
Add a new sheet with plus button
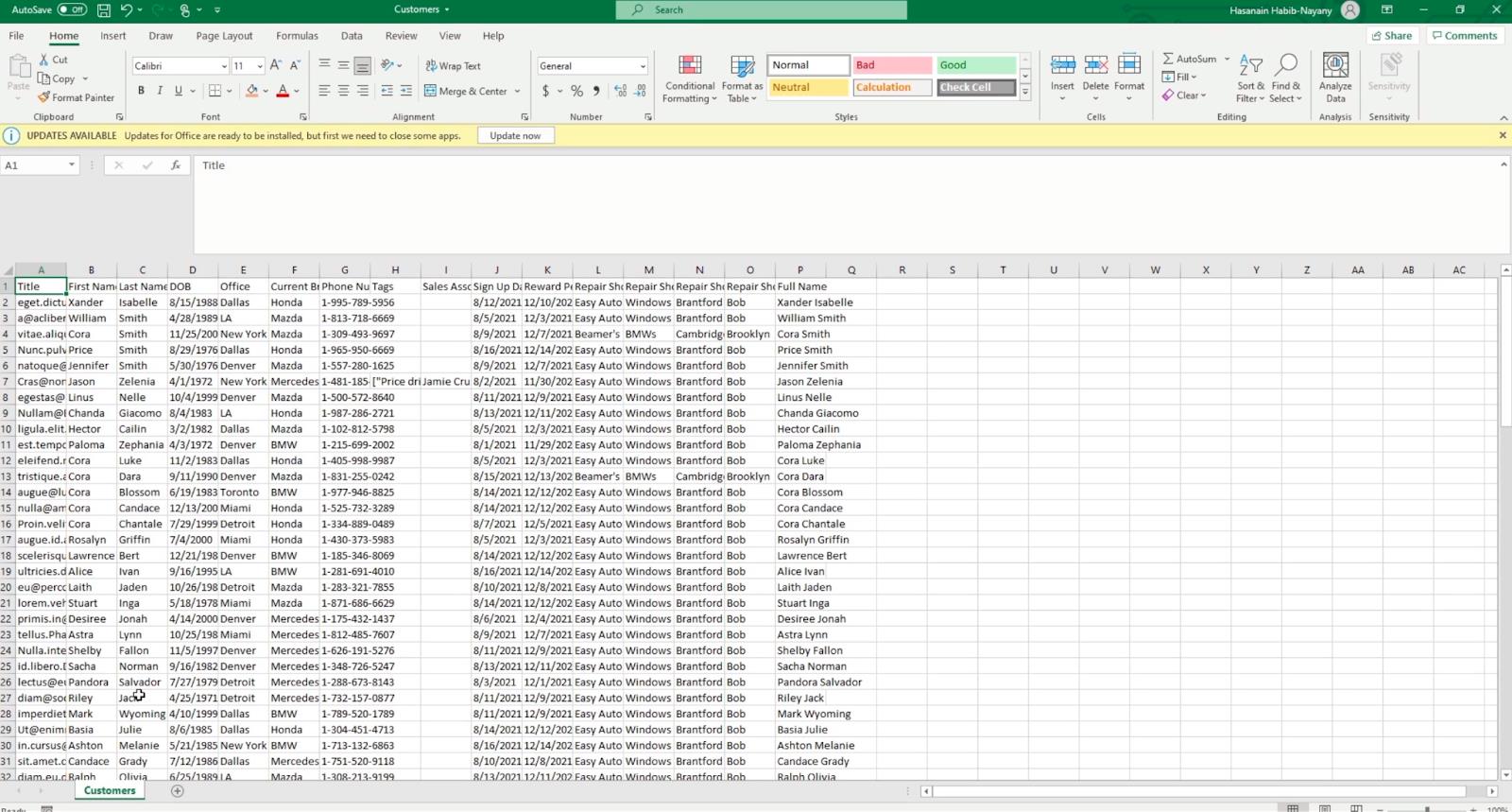click(177, 790)
